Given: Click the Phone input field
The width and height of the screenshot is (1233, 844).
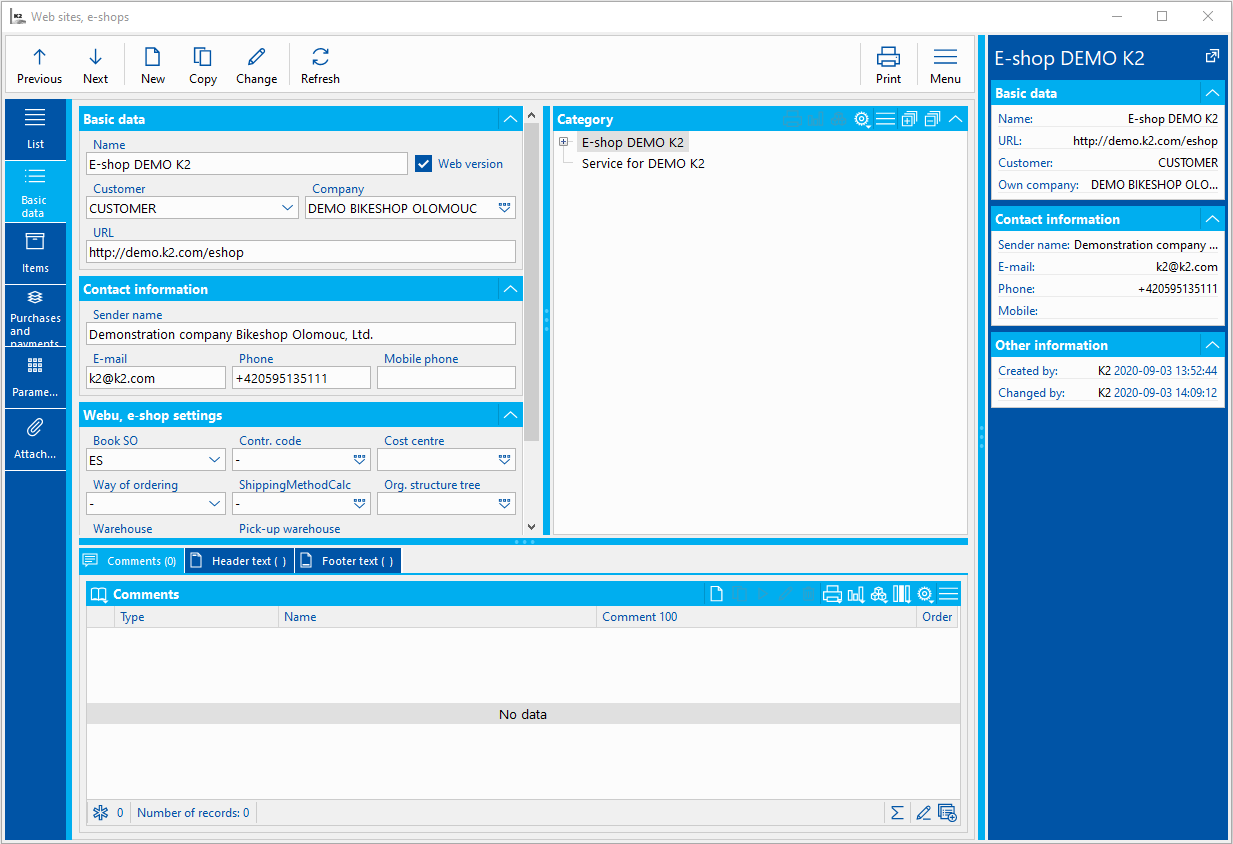Looking at the screenshot, I should [x=301, y=378].
